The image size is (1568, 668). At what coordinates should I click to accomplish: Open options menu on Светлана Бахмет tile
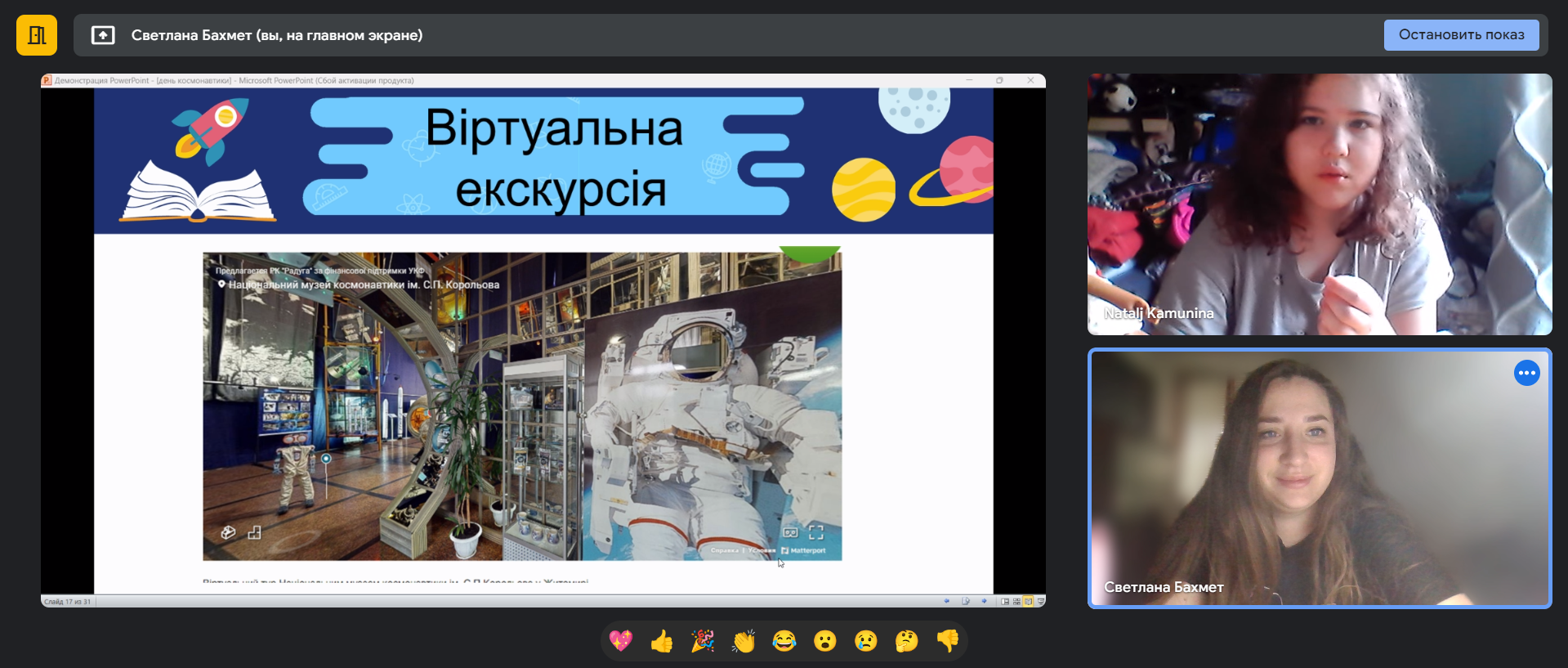pos(1526,373)
